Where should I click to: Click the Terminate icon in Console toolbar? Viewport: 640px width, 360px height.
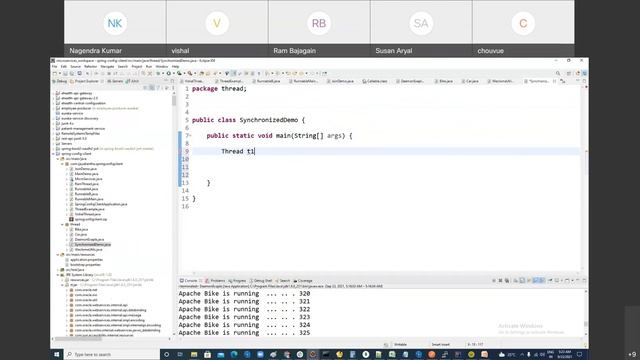pyautogui.click(x=494, y=281)
